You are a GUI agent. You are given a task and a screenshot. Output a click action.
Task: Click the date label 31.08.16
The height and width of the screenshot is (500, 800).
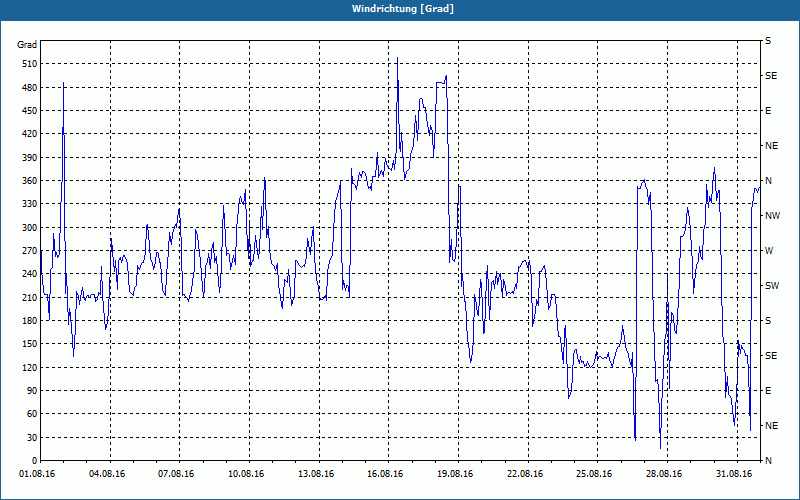(x=734, y=474)
